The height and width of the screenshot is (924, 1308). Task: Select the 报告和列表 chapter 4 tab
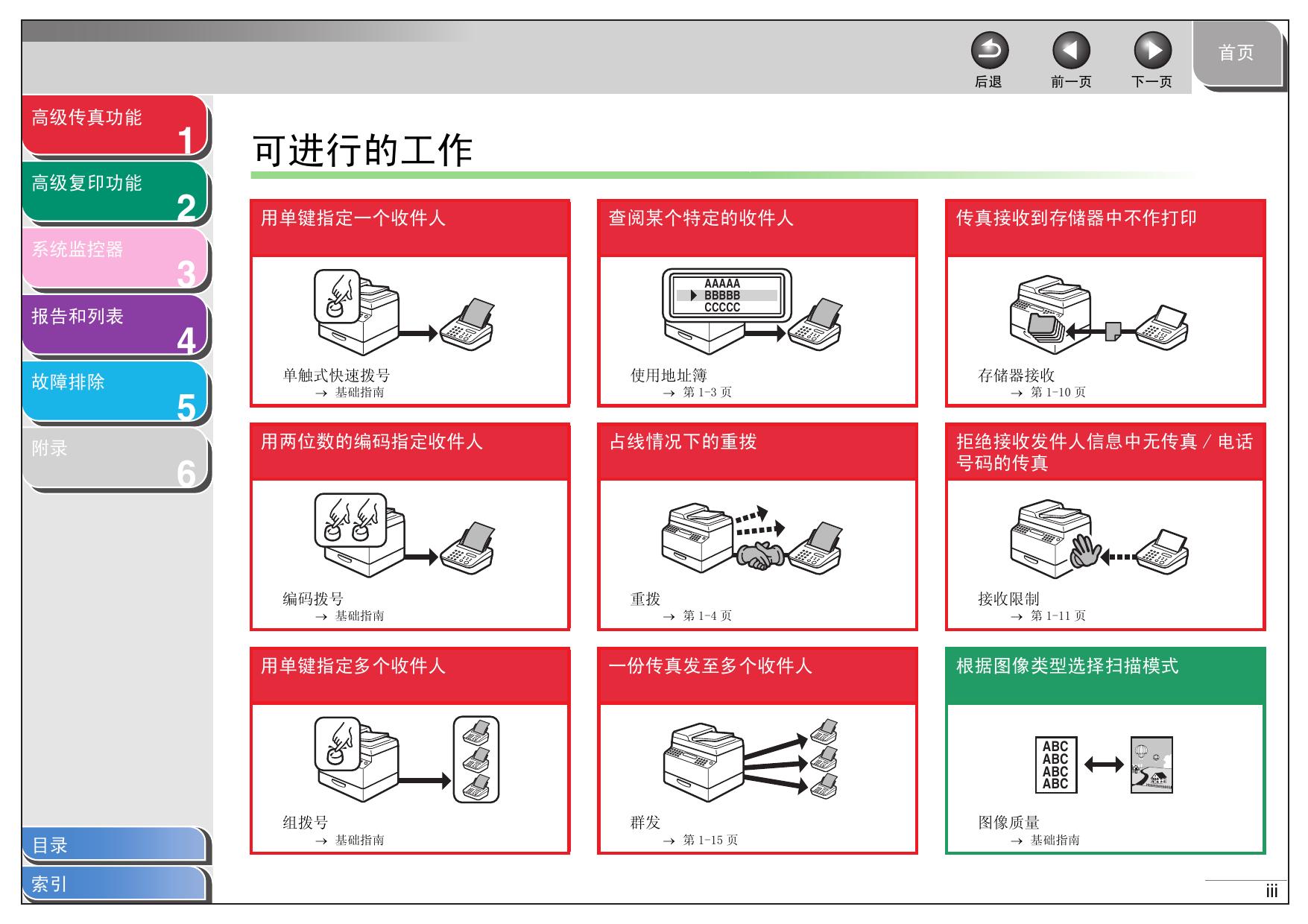pyautogui.click(x=114, y=324)
